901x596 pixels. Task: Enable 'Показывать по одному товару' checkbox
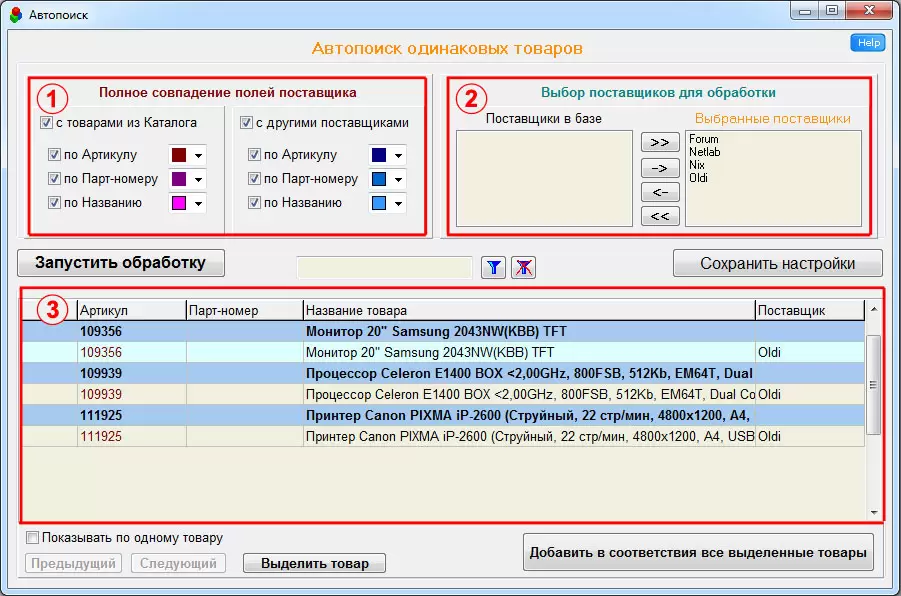(x=32, y=538)
